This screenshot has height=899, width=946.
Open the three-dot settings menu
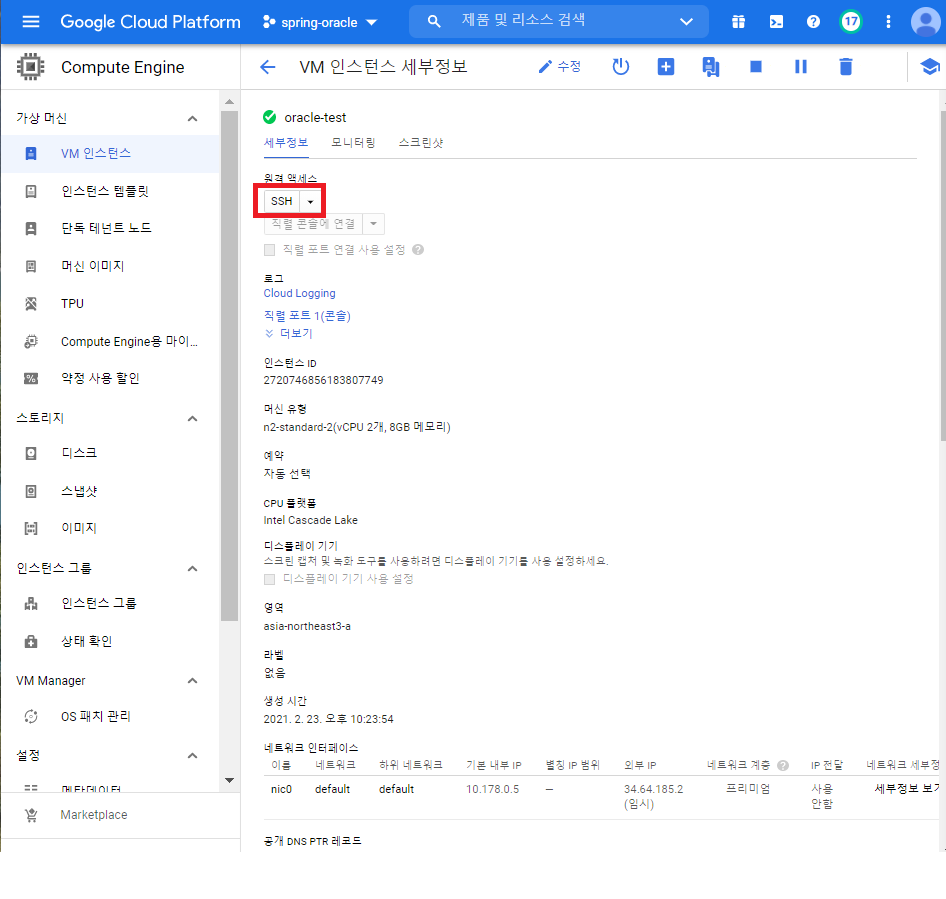pos(888,22)
